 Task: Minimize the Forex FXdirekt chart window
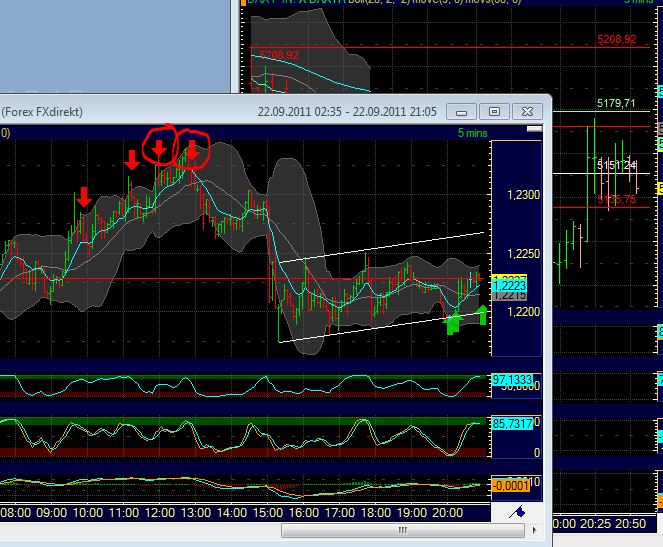pos(462,111)
